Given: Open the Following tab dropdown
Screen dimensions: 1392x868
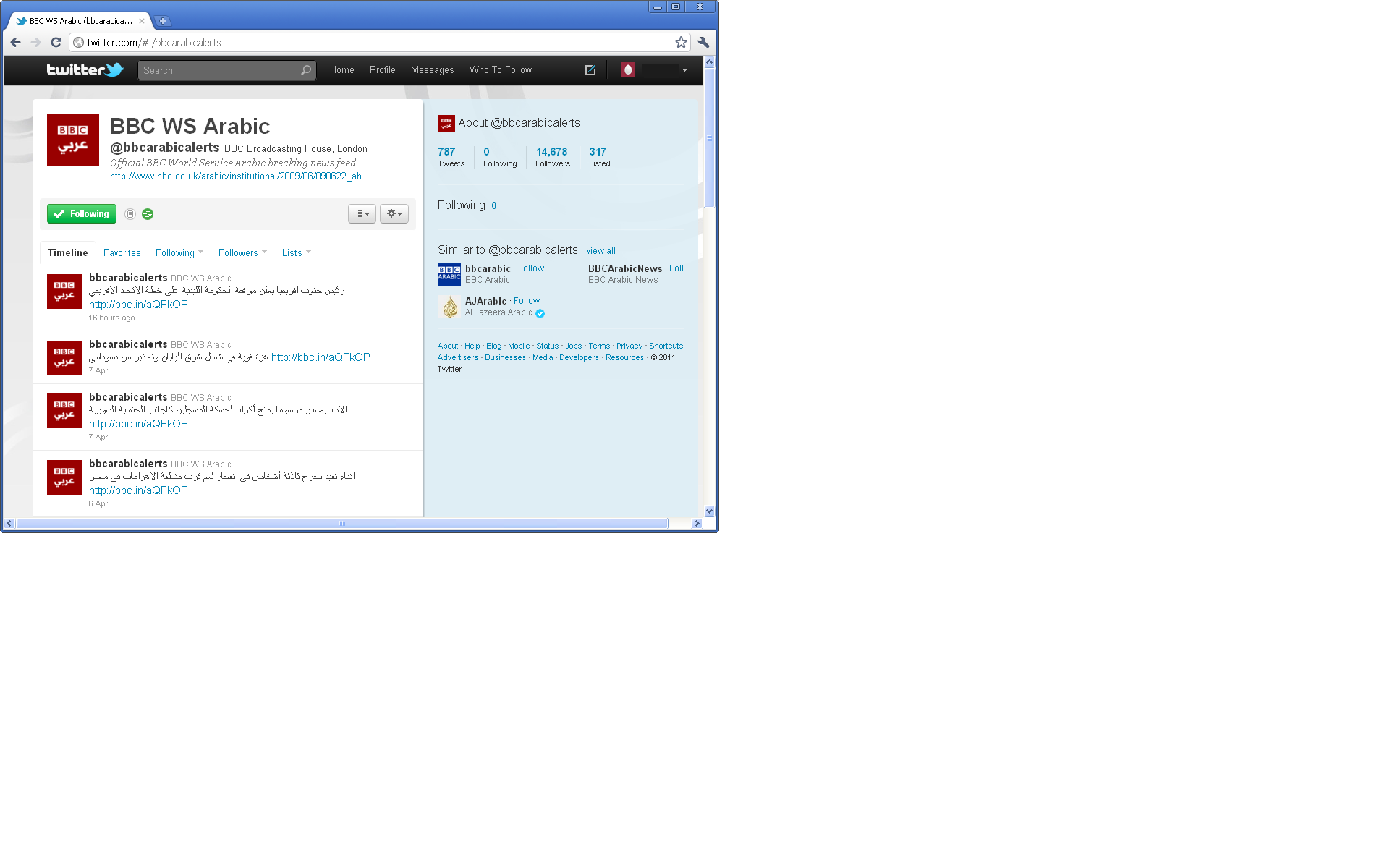Looking at the screenshot, I should (x=179, y=252).
